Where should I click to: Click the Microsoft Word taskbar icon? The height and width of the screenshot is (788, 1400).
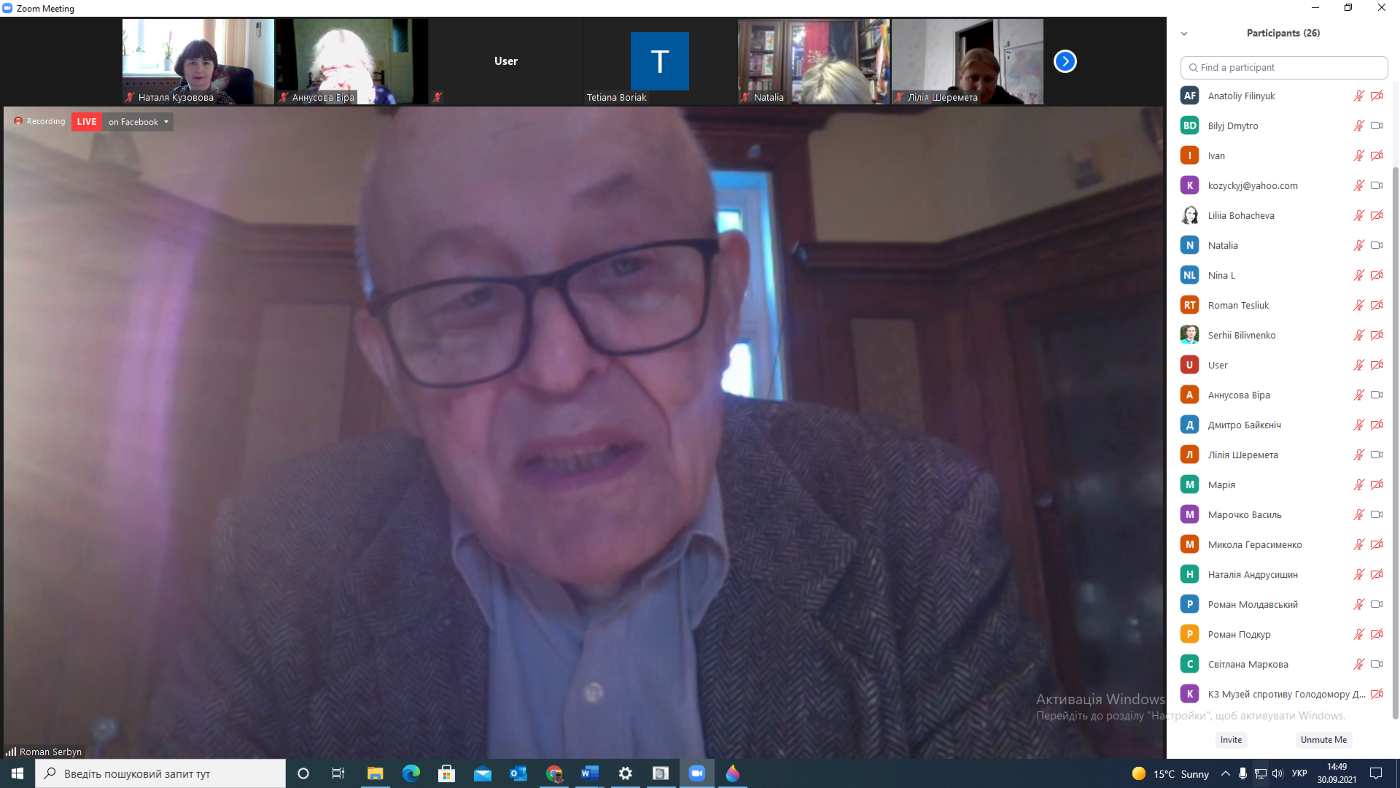[589, 773]
